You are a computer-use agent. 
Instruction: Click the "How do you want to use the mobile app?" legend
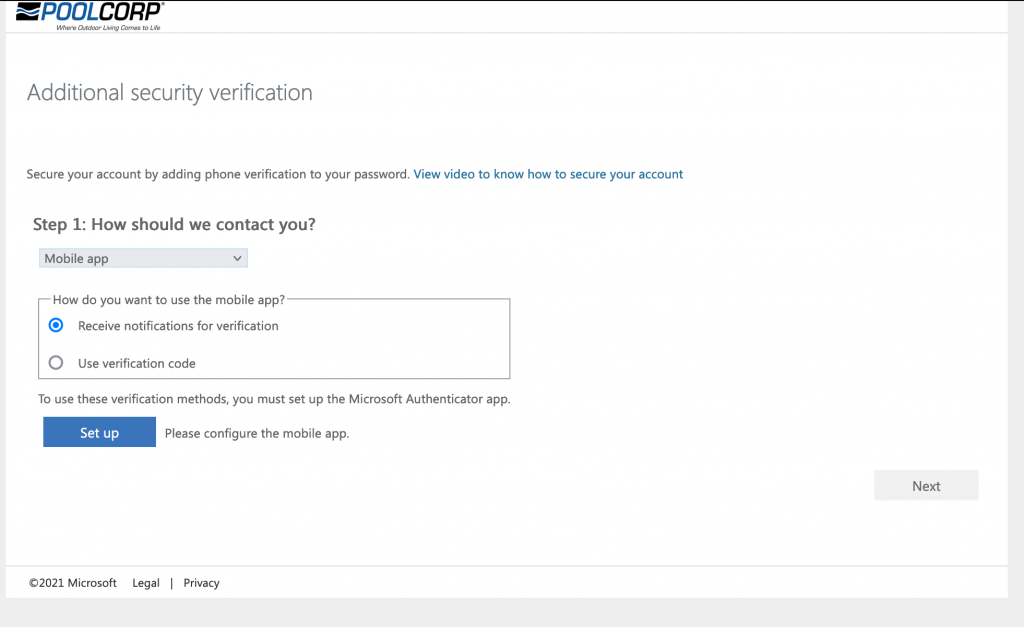pos(168,299)
